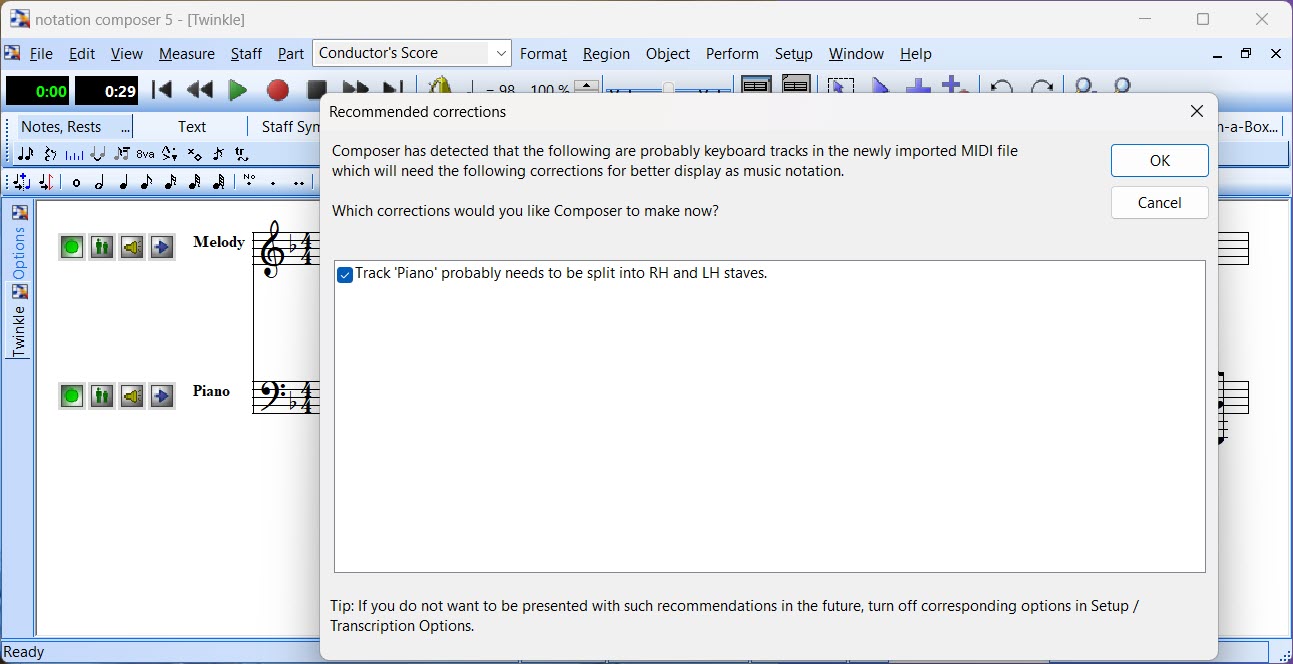Open the Setup menu
The width and height of the screenshot is (1293, 664).
(x=793, y=54)
